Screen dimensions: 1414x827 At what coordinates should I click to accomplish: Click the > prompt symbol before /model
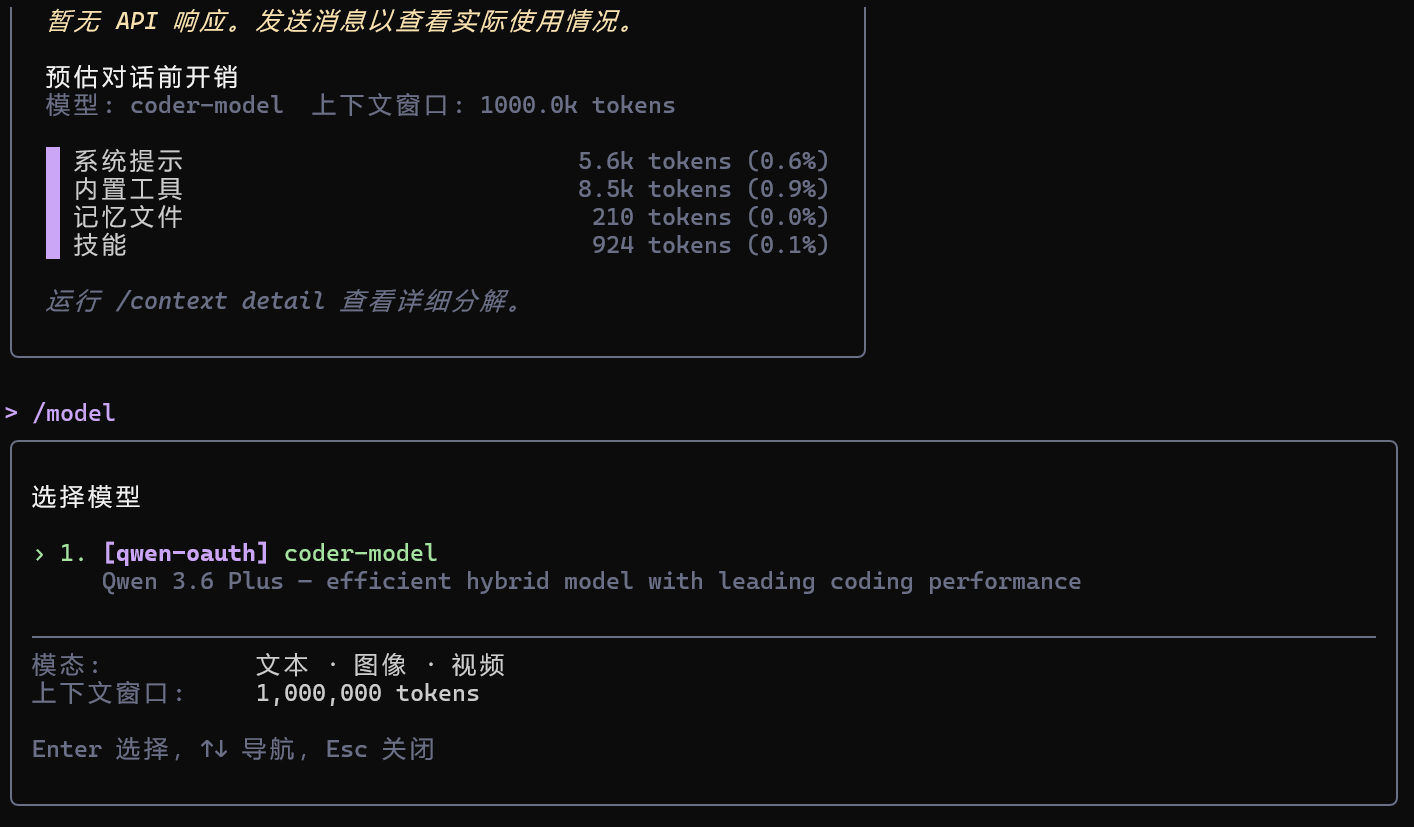pyautogui.click(x=11, y=413)
